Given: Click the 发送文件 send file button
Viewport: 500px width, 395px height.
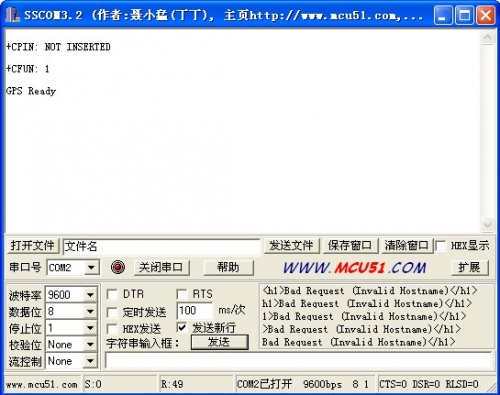Looking at the screenshot, I should (x=291, y=246).
